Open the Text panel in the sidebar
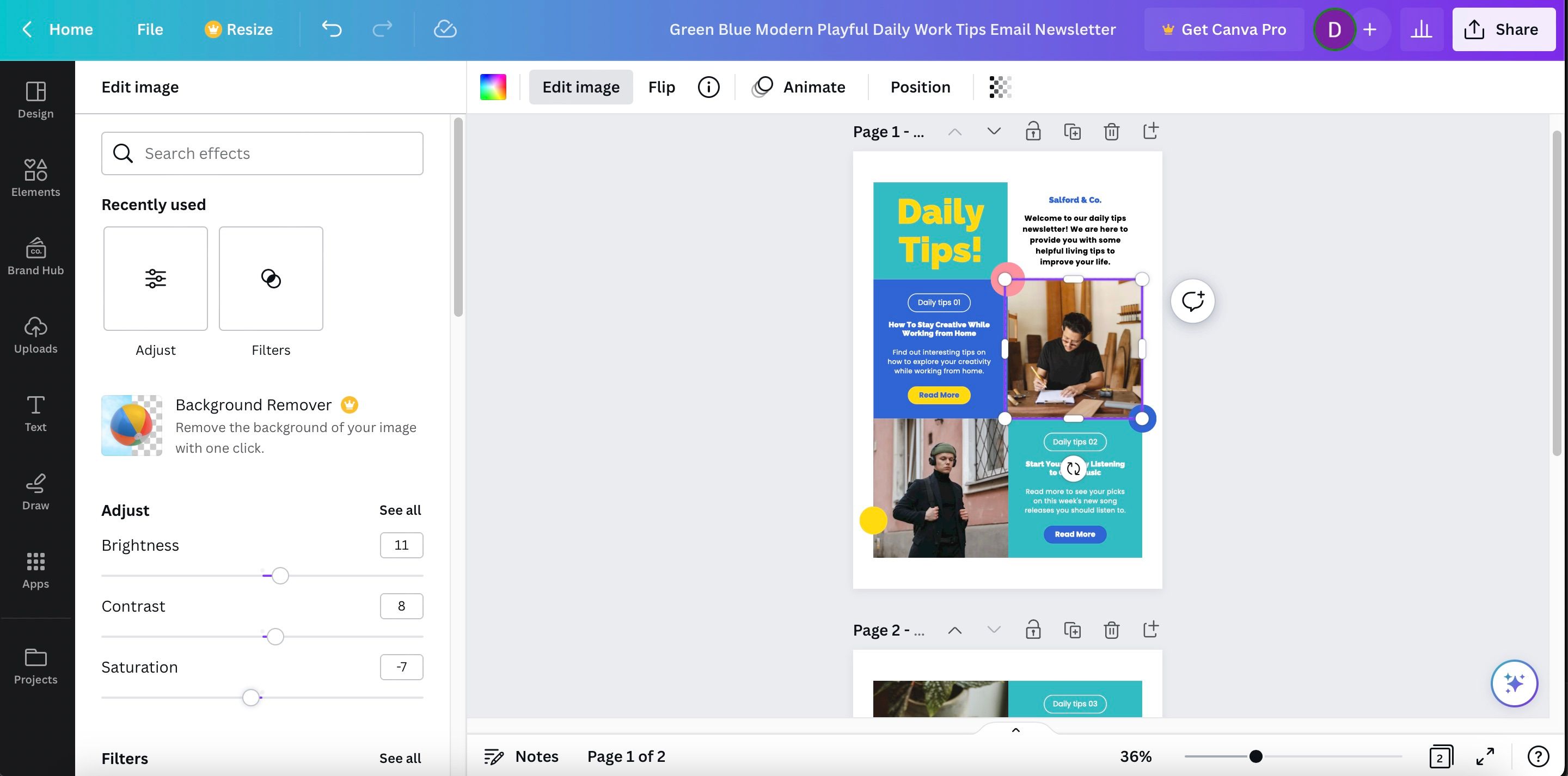Screen dimensions: 1568x776 (x=35, y=412)
